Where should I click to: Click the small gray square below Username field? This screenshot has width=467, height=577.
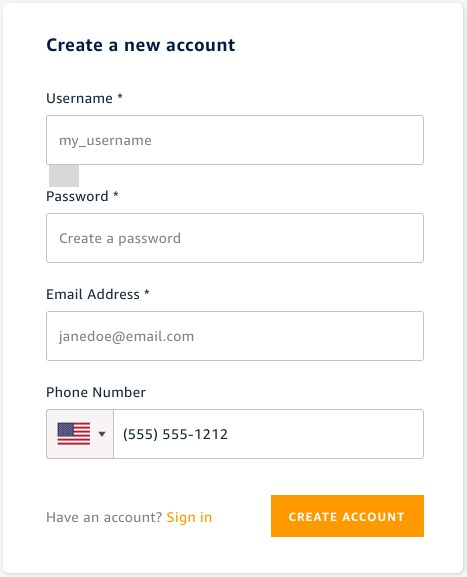click(x=64, y=176)
